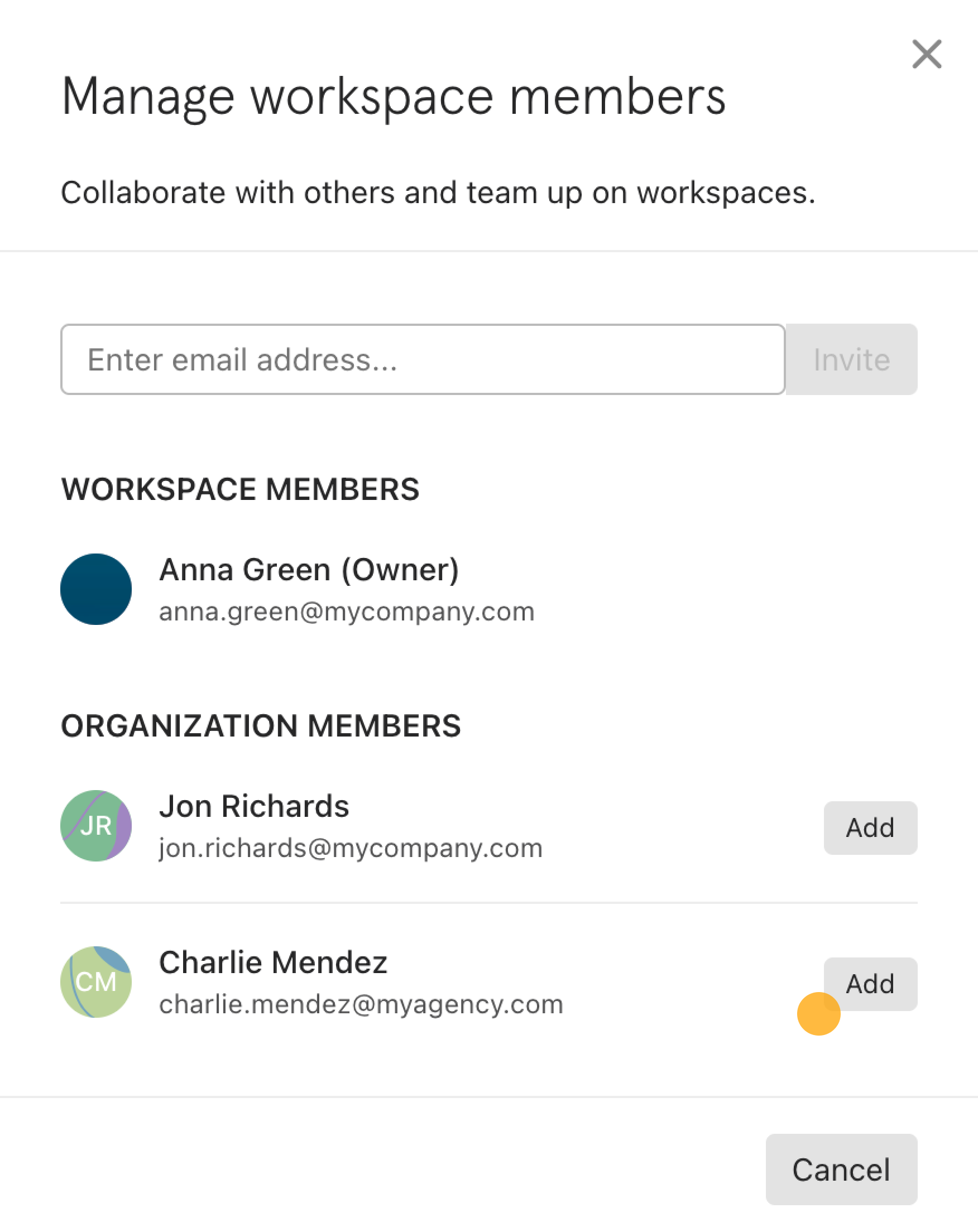The image size is (978, 1232).
Task: Click the WORKSPACE MEMBERS section heading
Action: pyautogui.click(x=240, y=489)
